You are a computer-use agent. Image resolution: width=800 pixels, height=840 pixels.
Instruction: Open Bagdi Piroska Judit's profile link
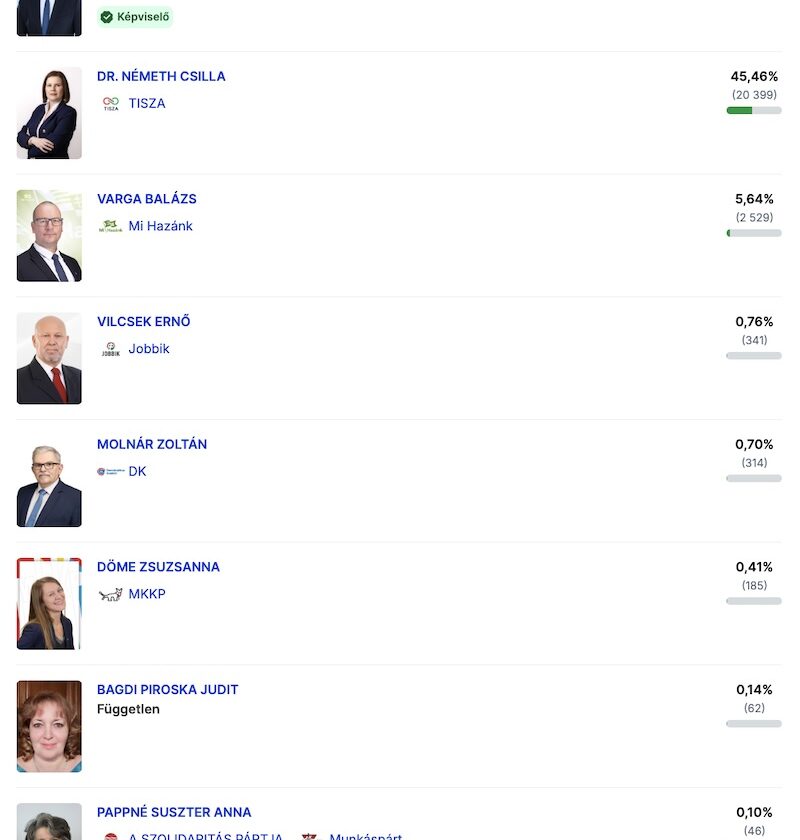click(x=167, y=690)
